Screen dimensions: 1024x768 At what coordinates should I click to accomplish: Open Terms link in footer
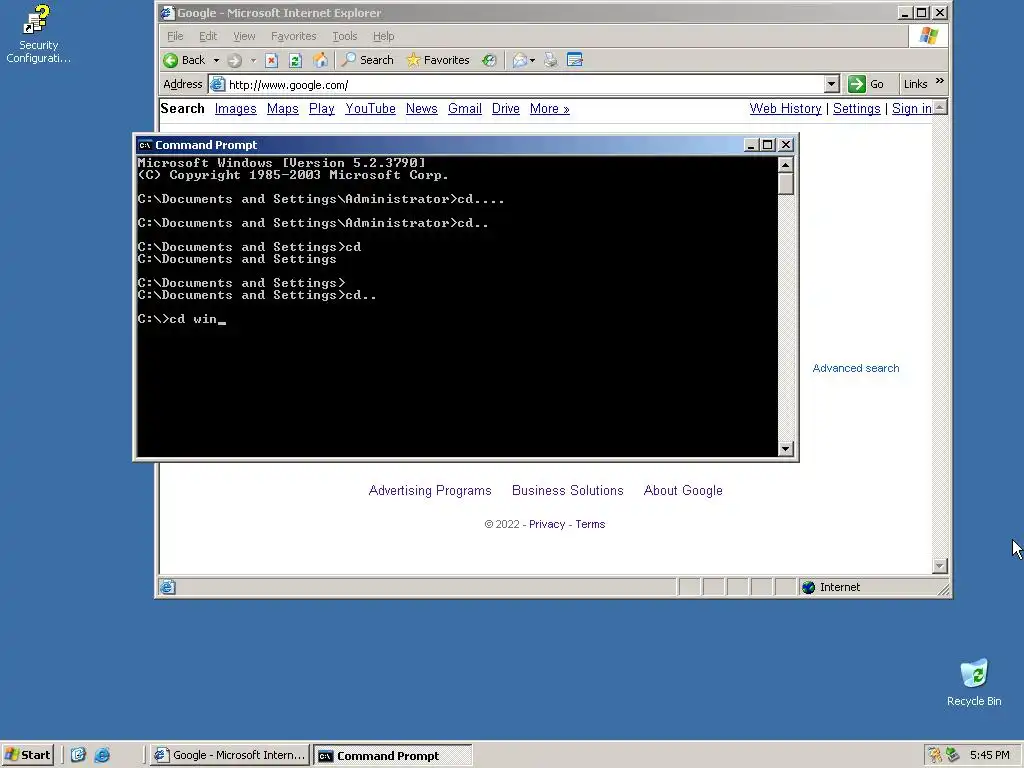[590, 524]
